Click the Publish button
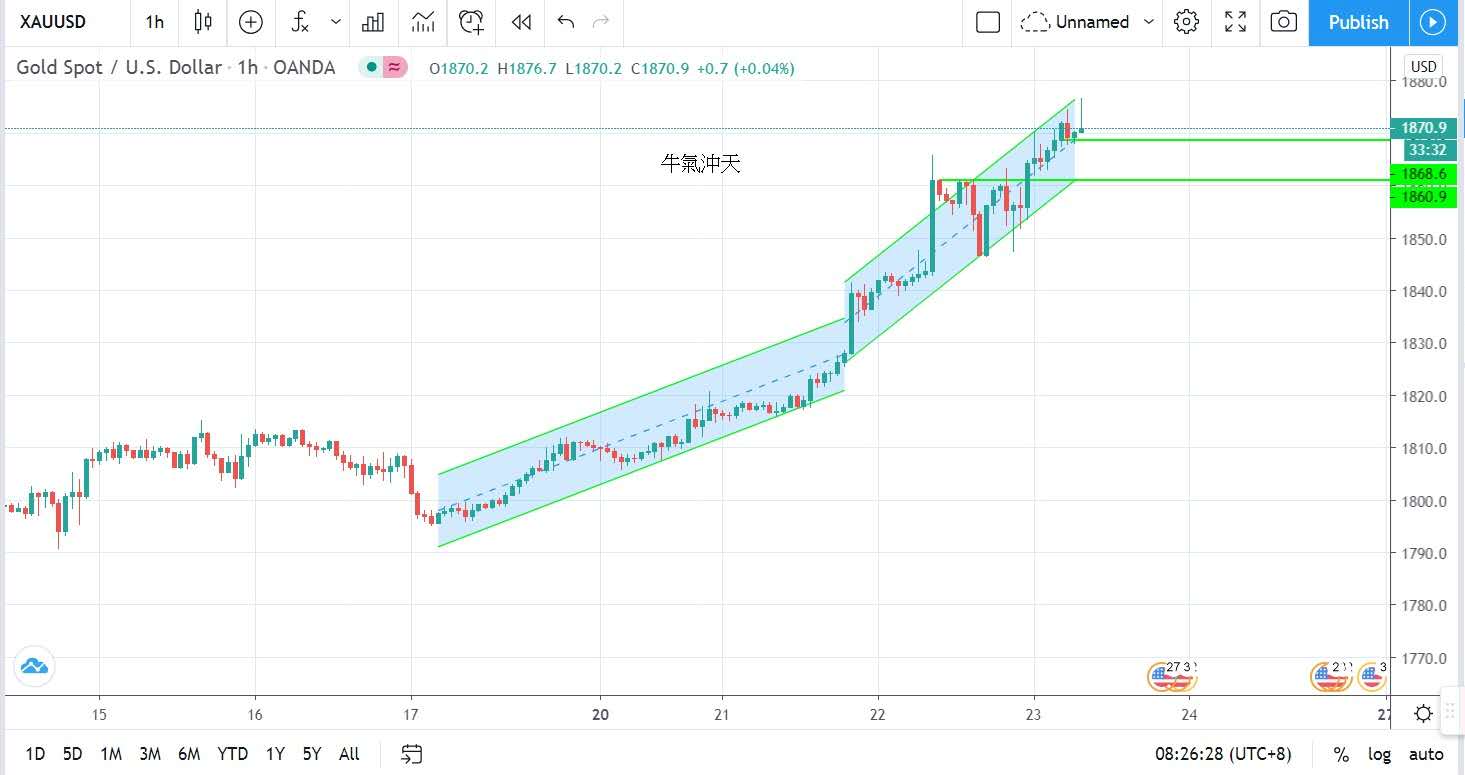This screenshot has height=775, width=1465. click(x=1358, y=22)
